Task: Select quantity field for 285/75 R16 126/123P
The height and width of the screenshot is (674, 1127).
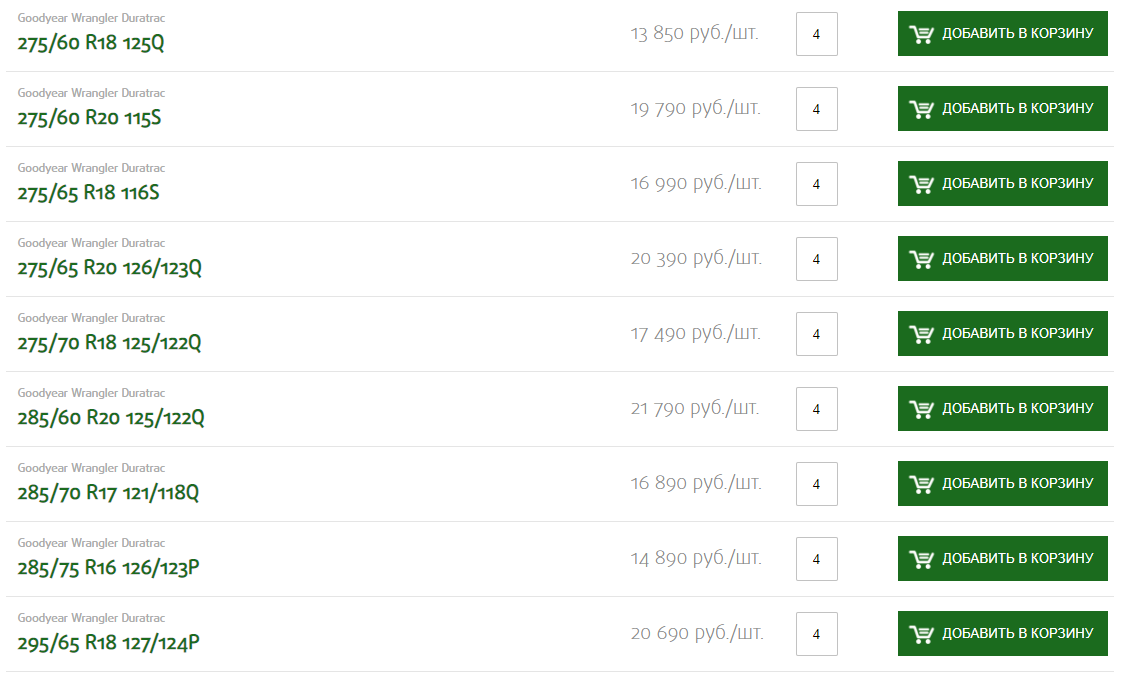Action: click(816, 558)
